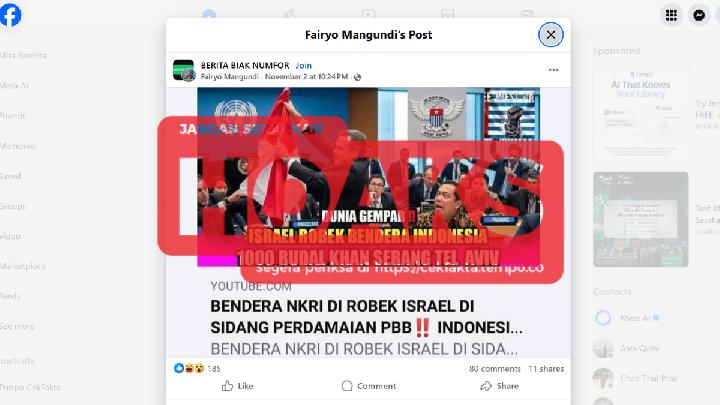The image size is (720, 405).
Task: Open the apps grid menu
Action: coord(671,16)
